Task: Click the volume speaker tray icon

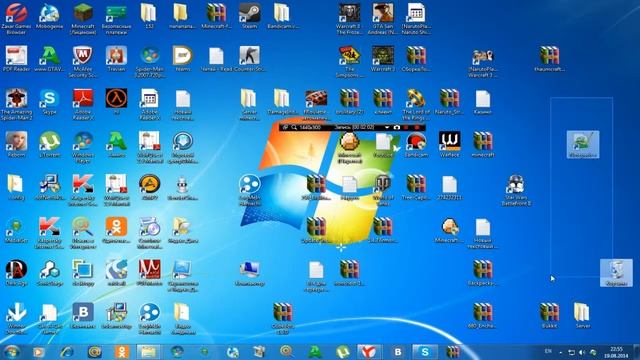Action: click(x=582, y=352)
